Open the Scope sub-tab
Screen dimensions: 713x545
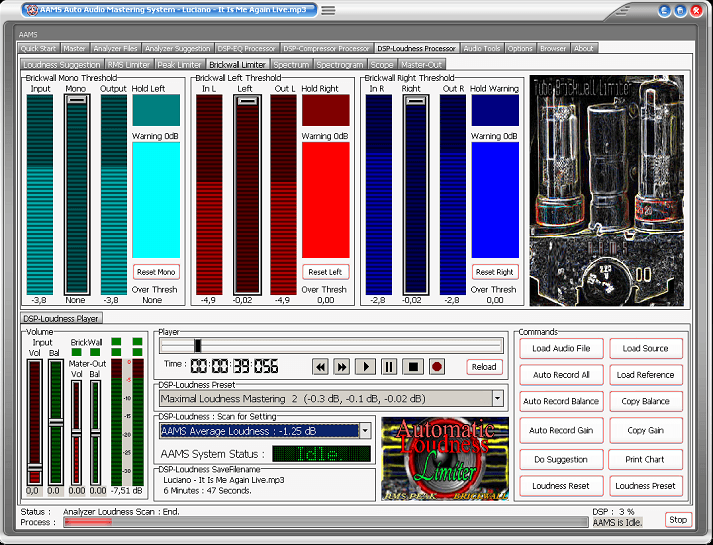(x=382, y=65)
